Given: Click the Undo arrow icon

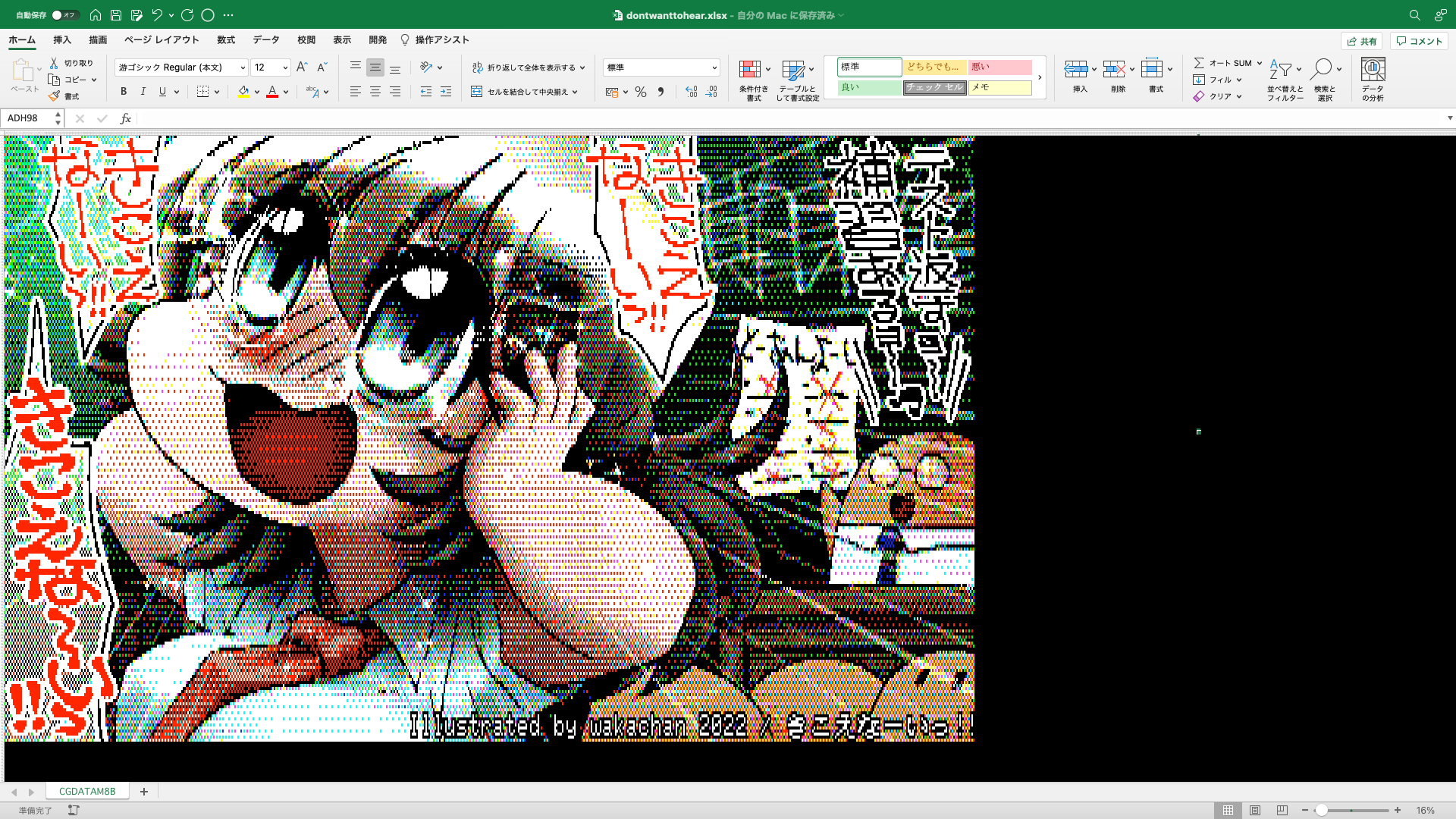Looking at the screenshot, I should tap(157, 14).
